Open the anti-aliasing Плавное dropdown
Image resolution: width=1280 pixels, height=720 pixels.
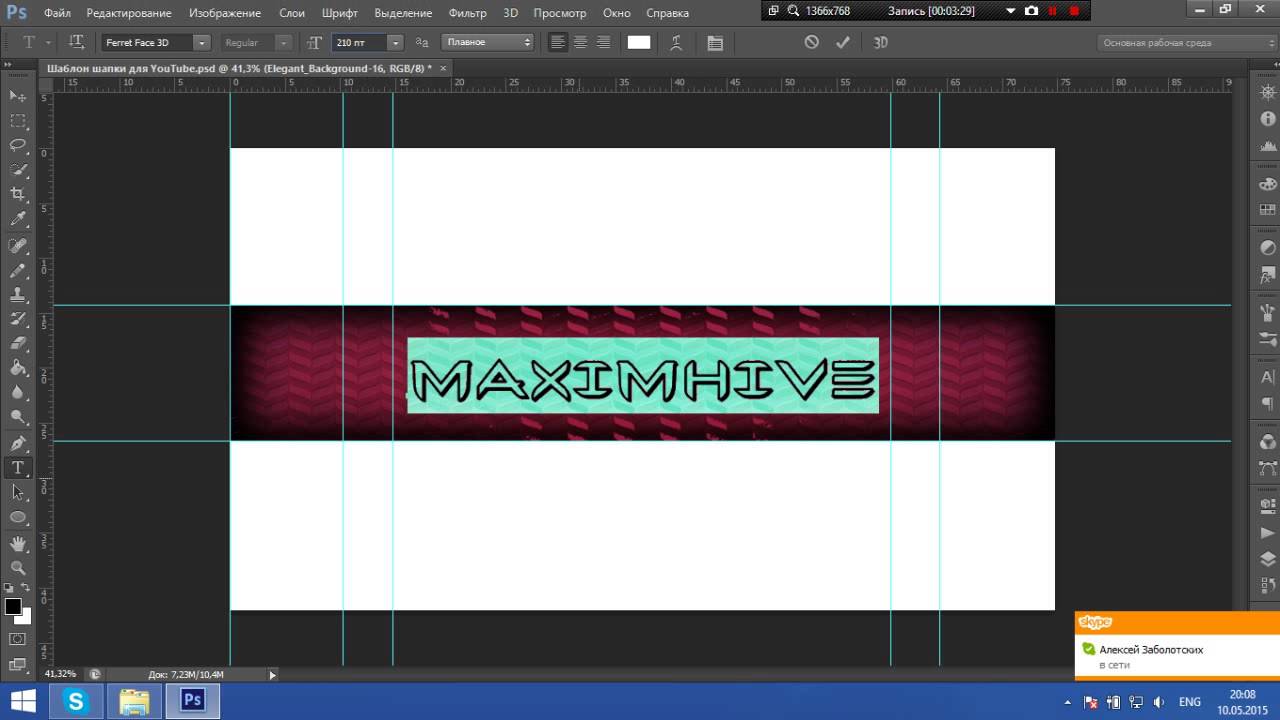coord(487,42)
